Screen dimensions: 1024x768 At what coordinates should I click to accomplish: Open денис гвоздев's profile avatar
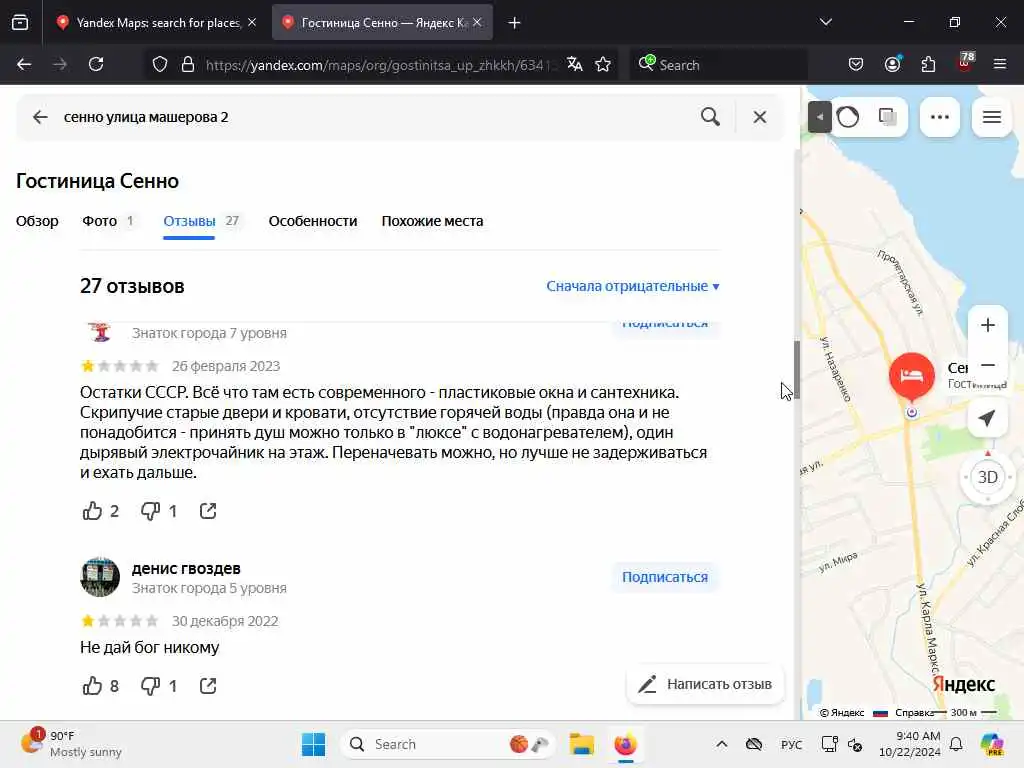(100, 577)
